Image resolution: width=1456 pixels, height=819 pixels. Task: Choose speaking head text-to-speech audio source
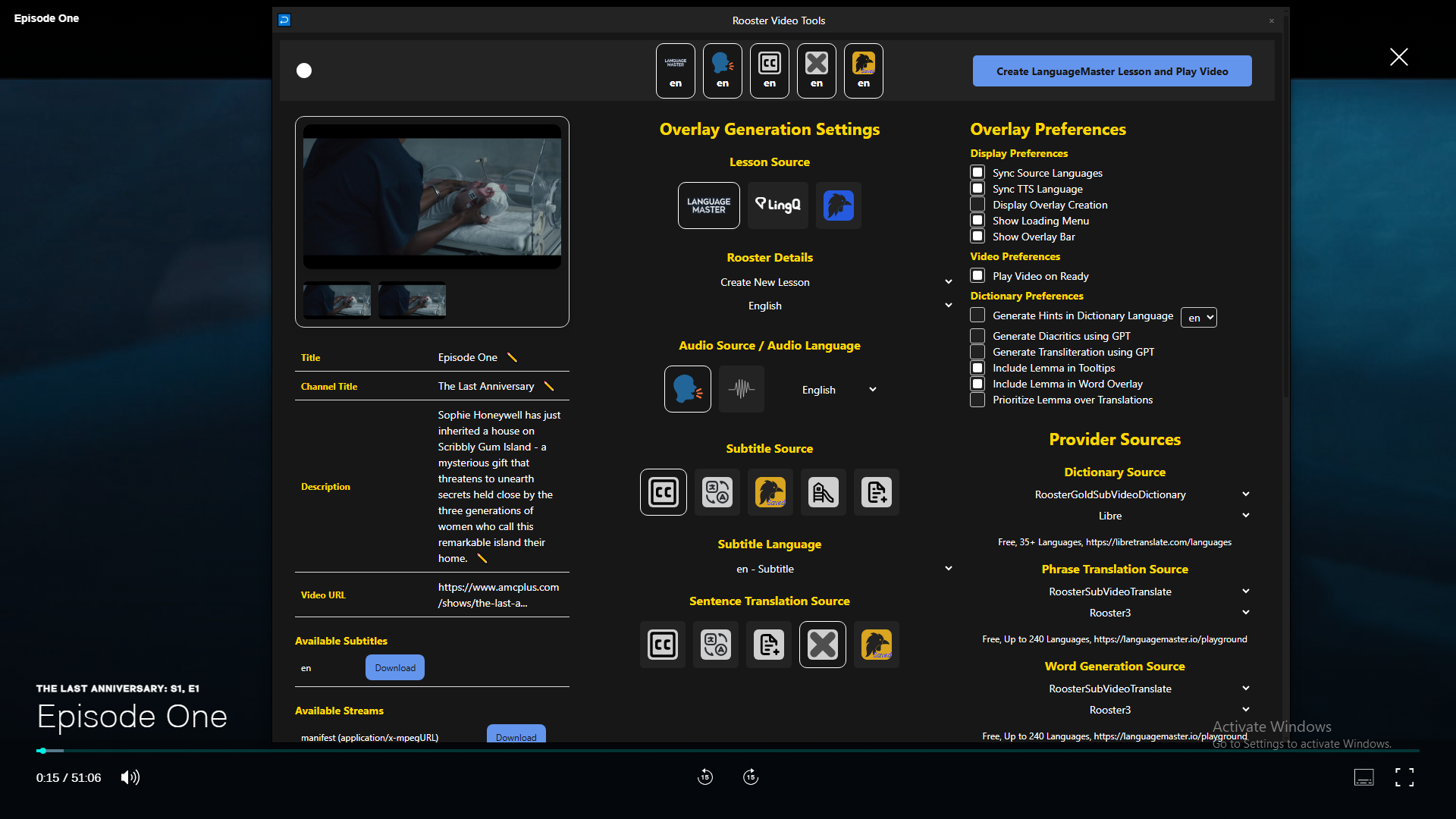[687, 389]
